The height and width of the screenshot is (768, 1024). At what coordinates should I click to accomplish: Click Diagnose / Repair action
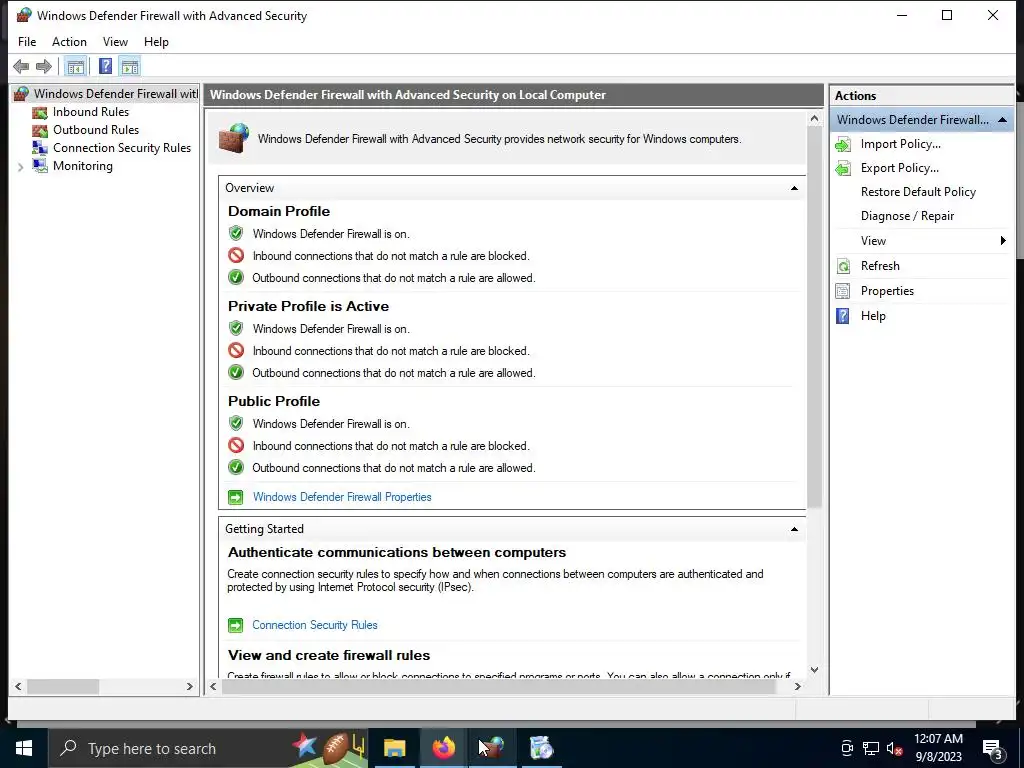[x=907, y=216]
